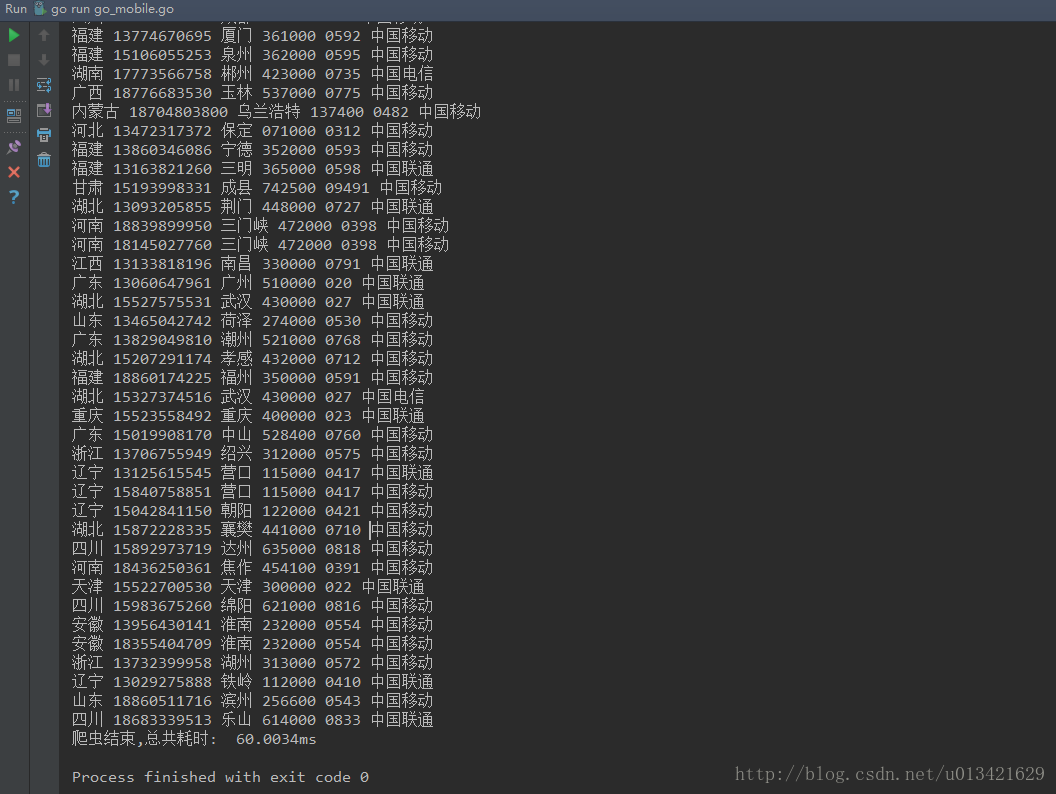
Task: Click the 山东 18860511716 滨州 line
Action: click(x=252, y=701)
